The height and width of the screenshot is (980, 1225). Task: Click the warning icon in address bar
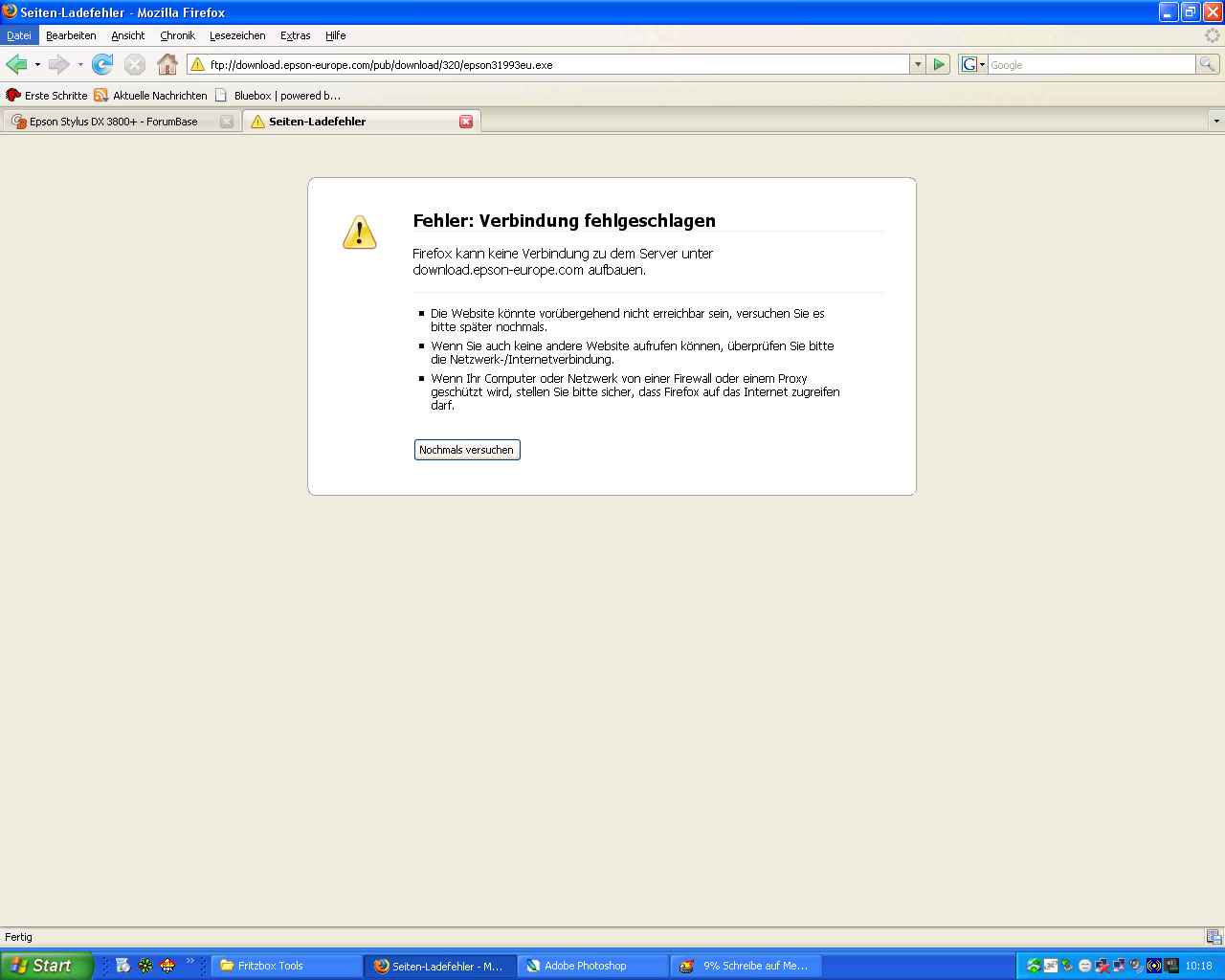click(x=197, y=64)
